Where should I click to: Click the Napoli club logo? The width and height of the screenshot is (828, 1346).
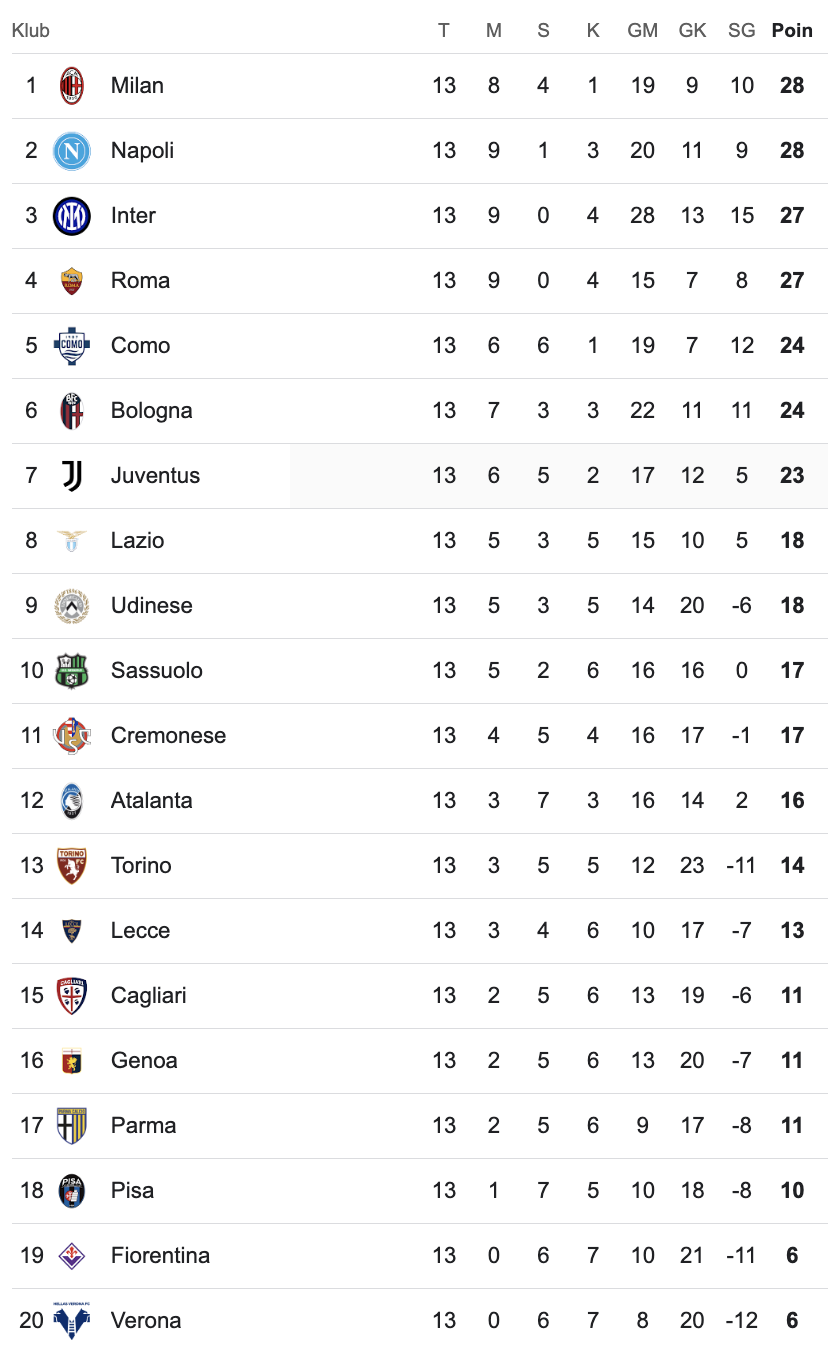point(72,151)
